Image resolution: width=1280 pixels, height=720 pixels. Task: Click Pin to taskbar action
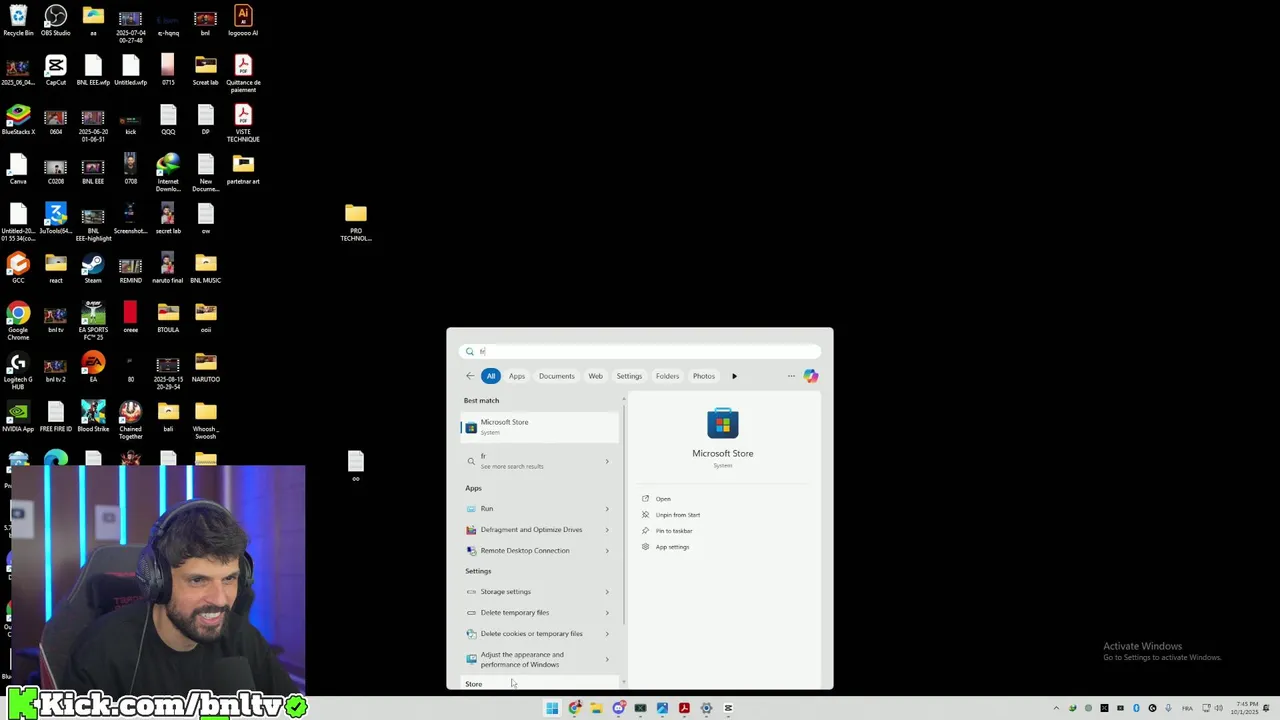tap(674, 530)
